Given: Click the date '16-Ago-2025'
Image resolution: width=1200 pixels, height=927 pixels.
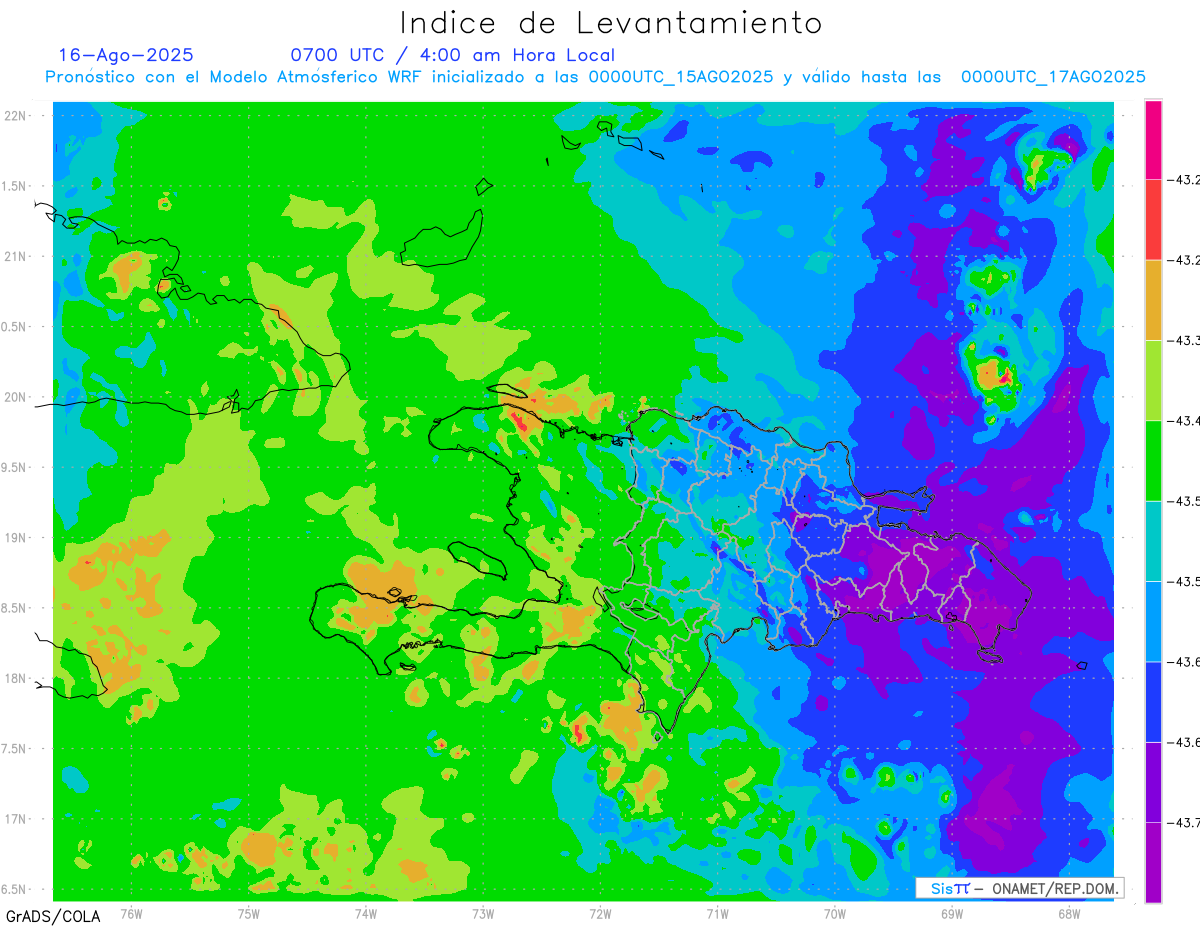Looking at the screenshot, I should 127,55.
